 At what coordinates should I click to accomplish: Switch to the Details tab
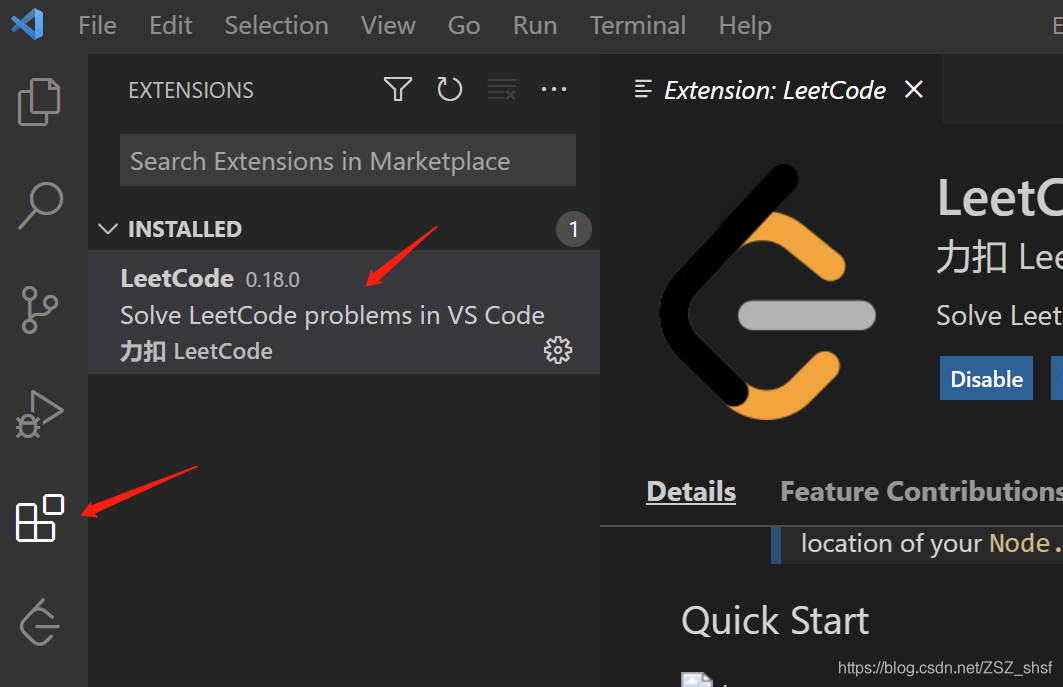tap(691, 492)
